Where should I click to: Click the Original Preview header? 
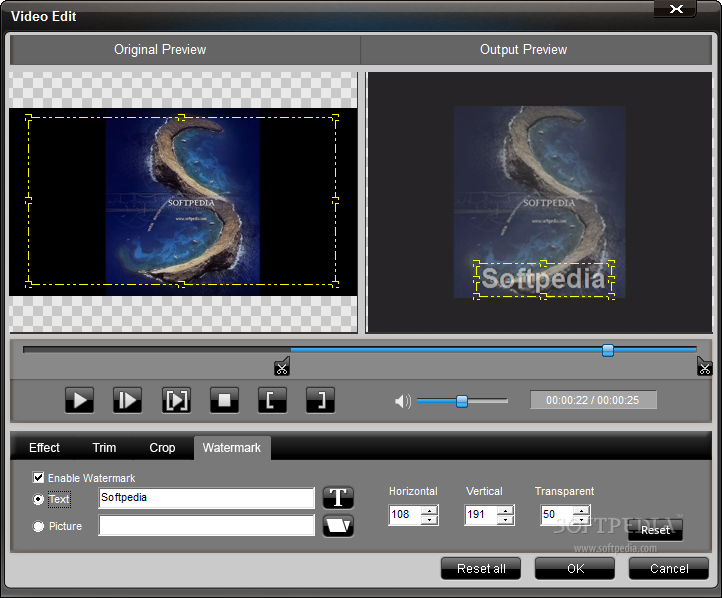point(160,49)
